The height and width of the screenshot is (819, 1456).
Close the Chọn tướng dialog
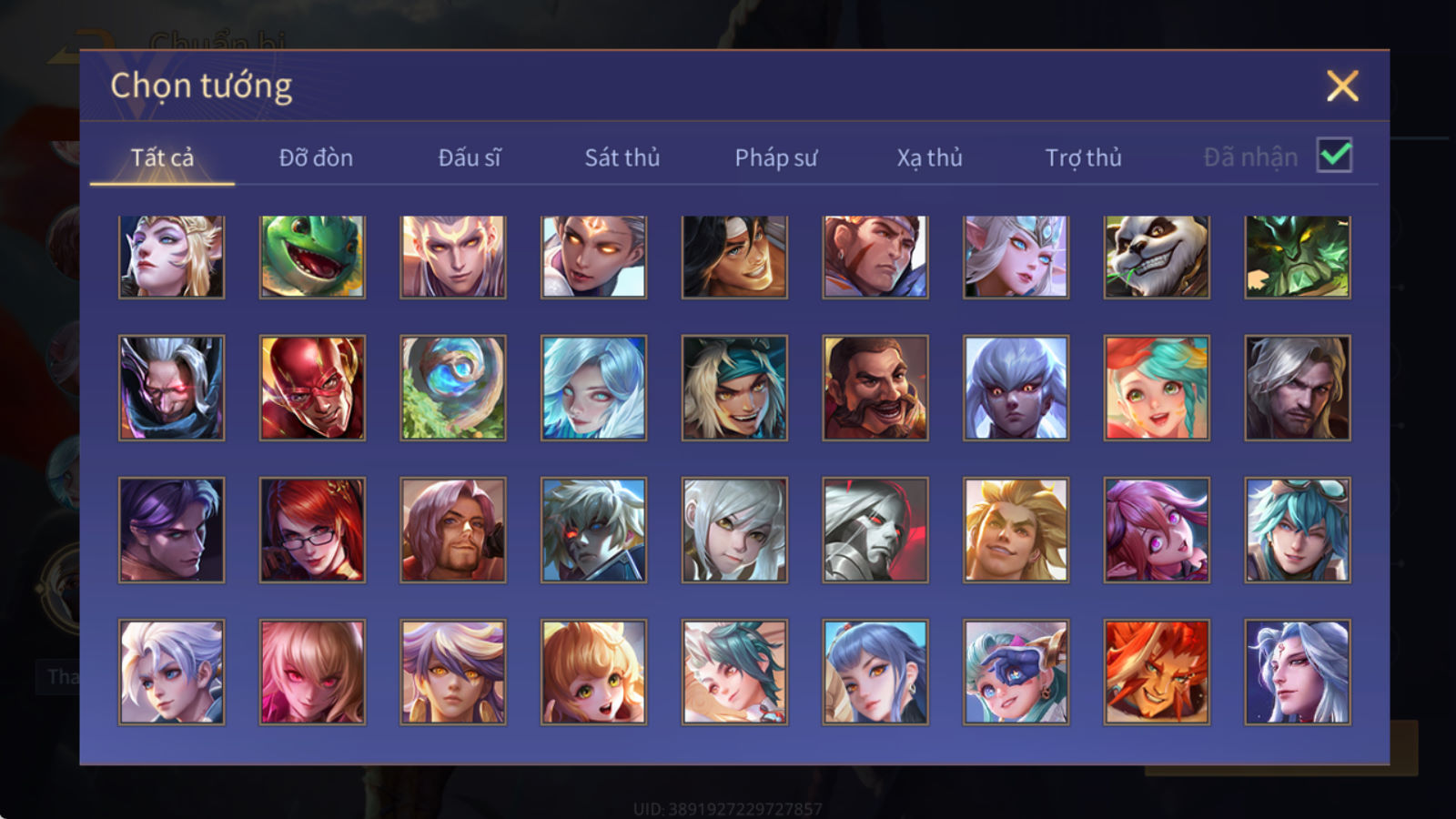[x=1342, y=86]
